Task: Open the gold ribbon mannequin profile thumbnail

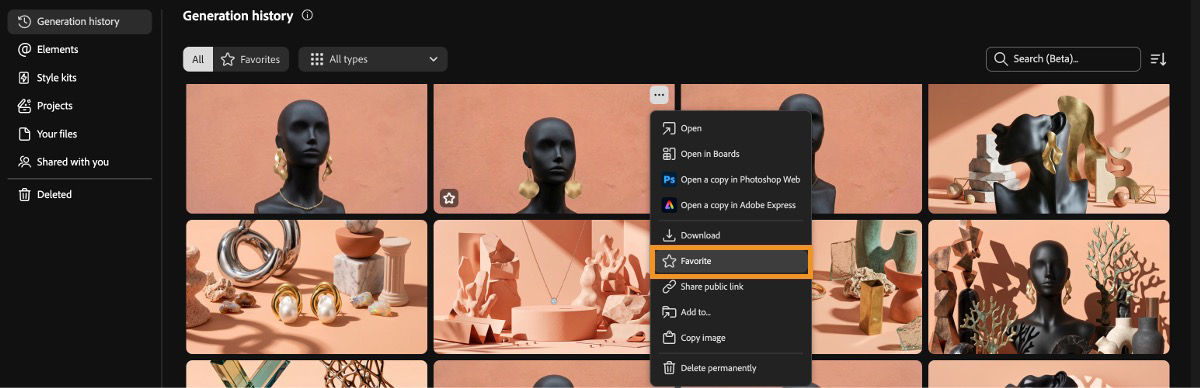Action: tap(1048, 148)
